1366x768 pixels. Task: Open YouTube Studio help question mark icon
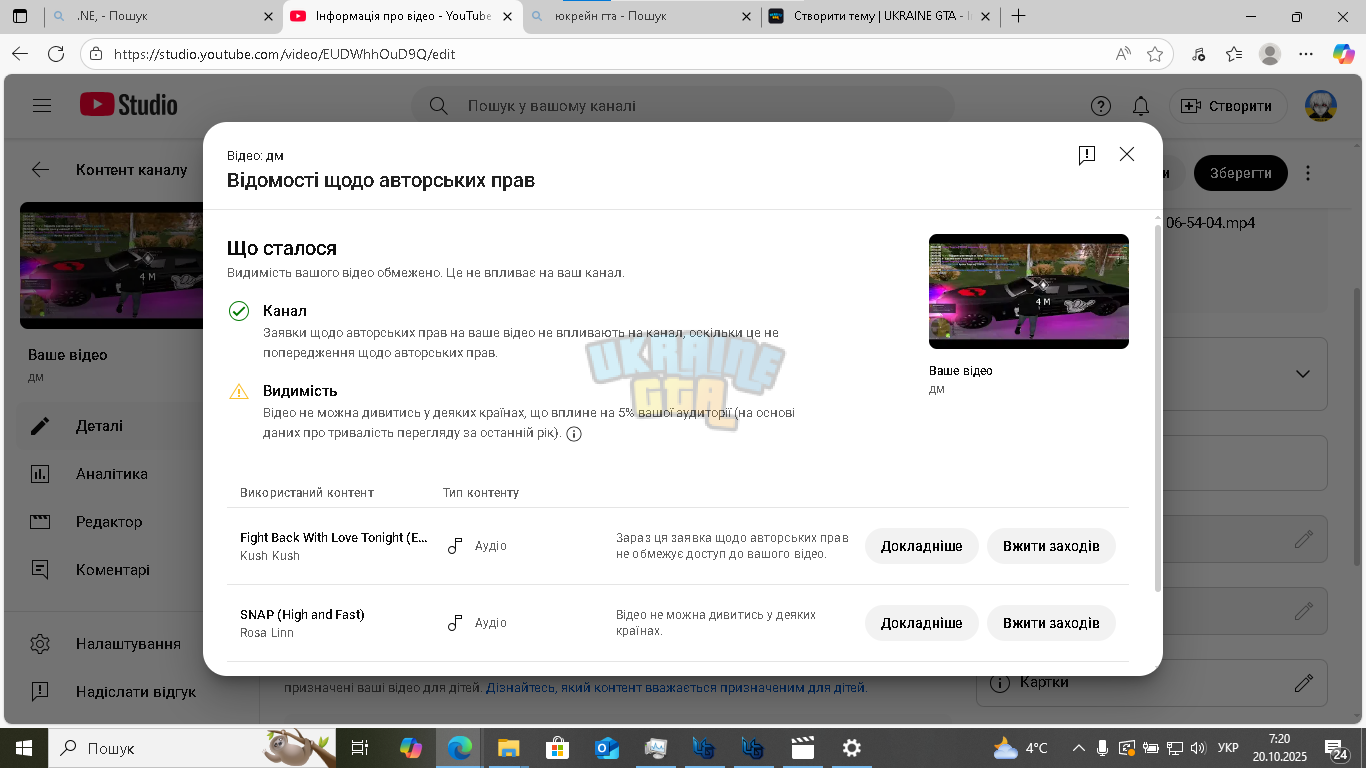[x=1100, y=106]
